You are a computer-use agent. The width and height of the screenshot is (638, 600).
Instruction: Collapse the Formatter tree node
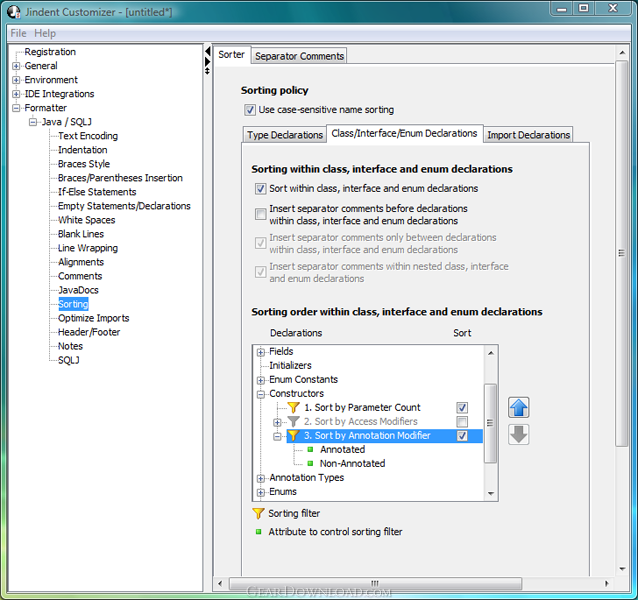16,108
